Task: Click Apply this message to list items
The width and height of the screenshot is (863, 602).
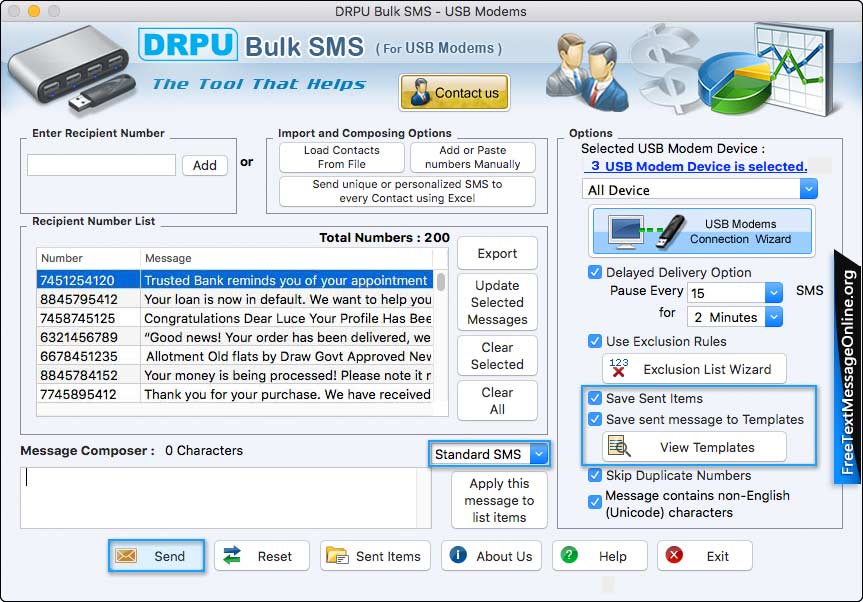Action: (x=499, y=500)
